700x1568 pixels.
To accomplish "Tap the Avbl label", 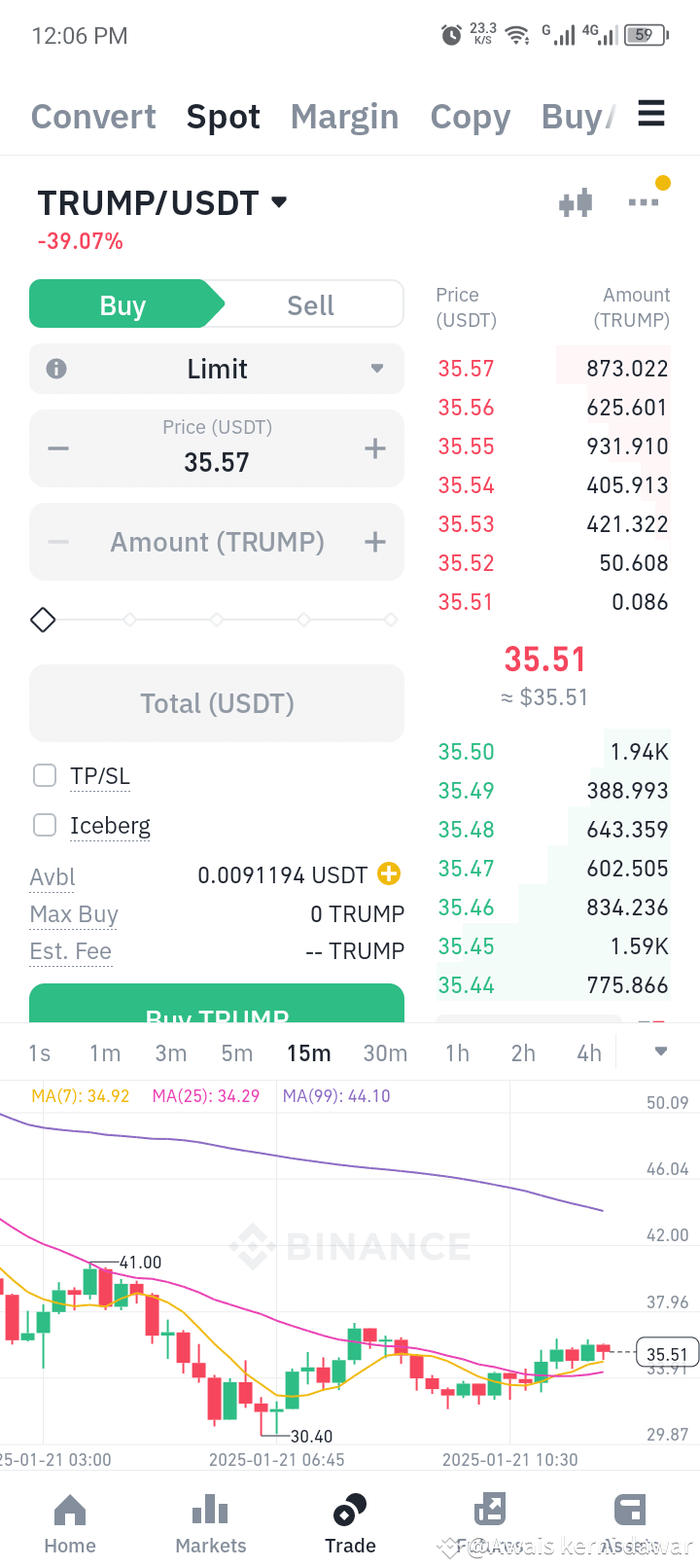I will pyautogui.click(x=52, y=877).
